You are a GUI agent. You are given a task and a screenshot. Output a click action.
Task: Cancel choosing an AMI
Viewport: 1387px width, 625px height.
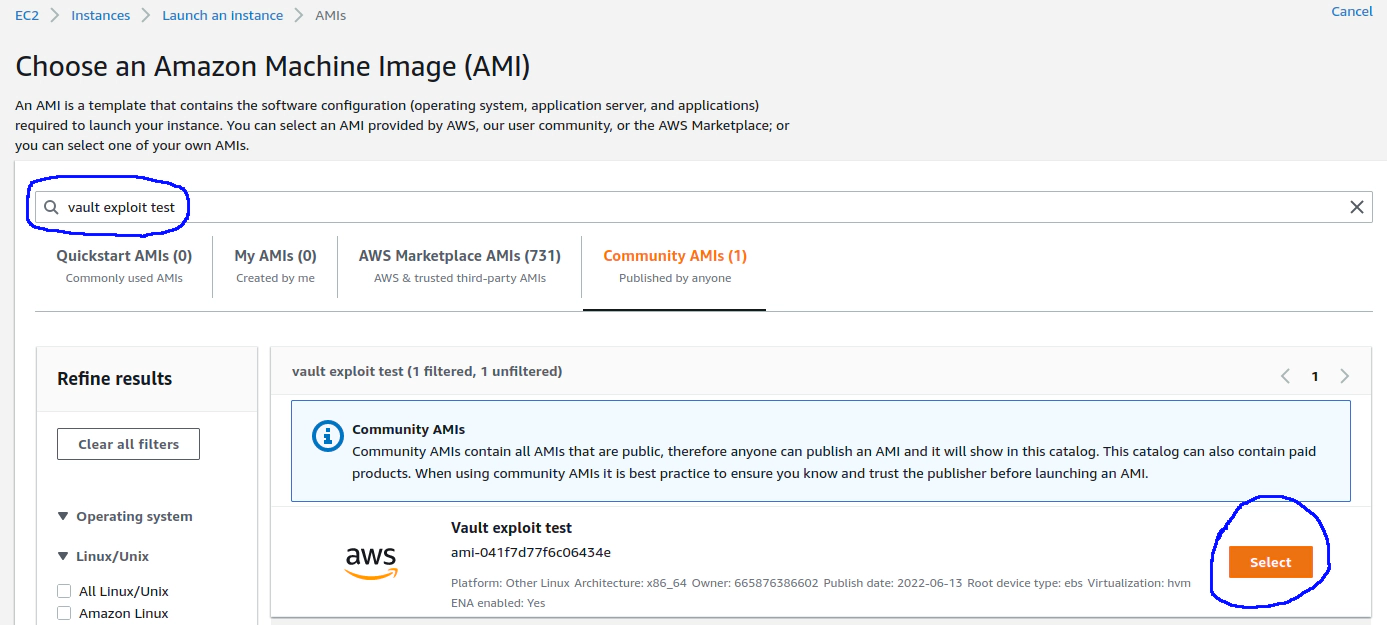[1352, 11]
